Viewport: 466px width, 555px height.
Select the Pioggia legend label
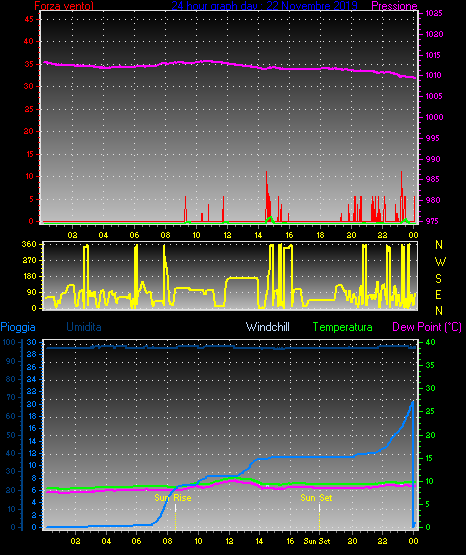[18, 327]
